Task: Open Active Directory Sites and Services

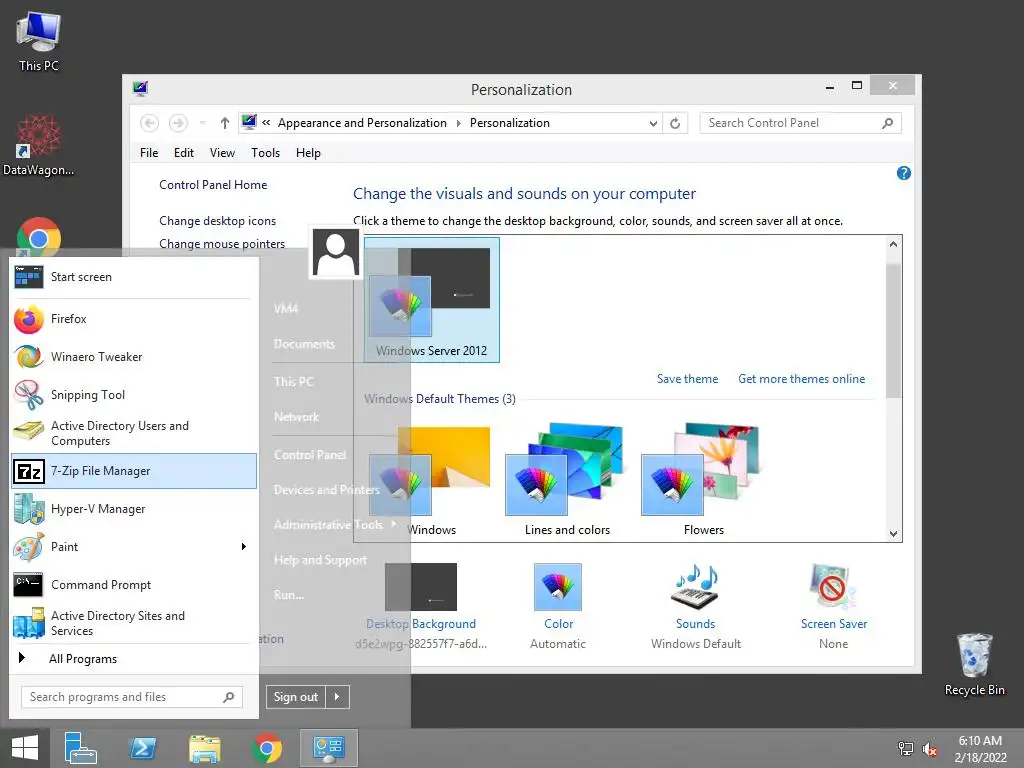Action: 134,623
